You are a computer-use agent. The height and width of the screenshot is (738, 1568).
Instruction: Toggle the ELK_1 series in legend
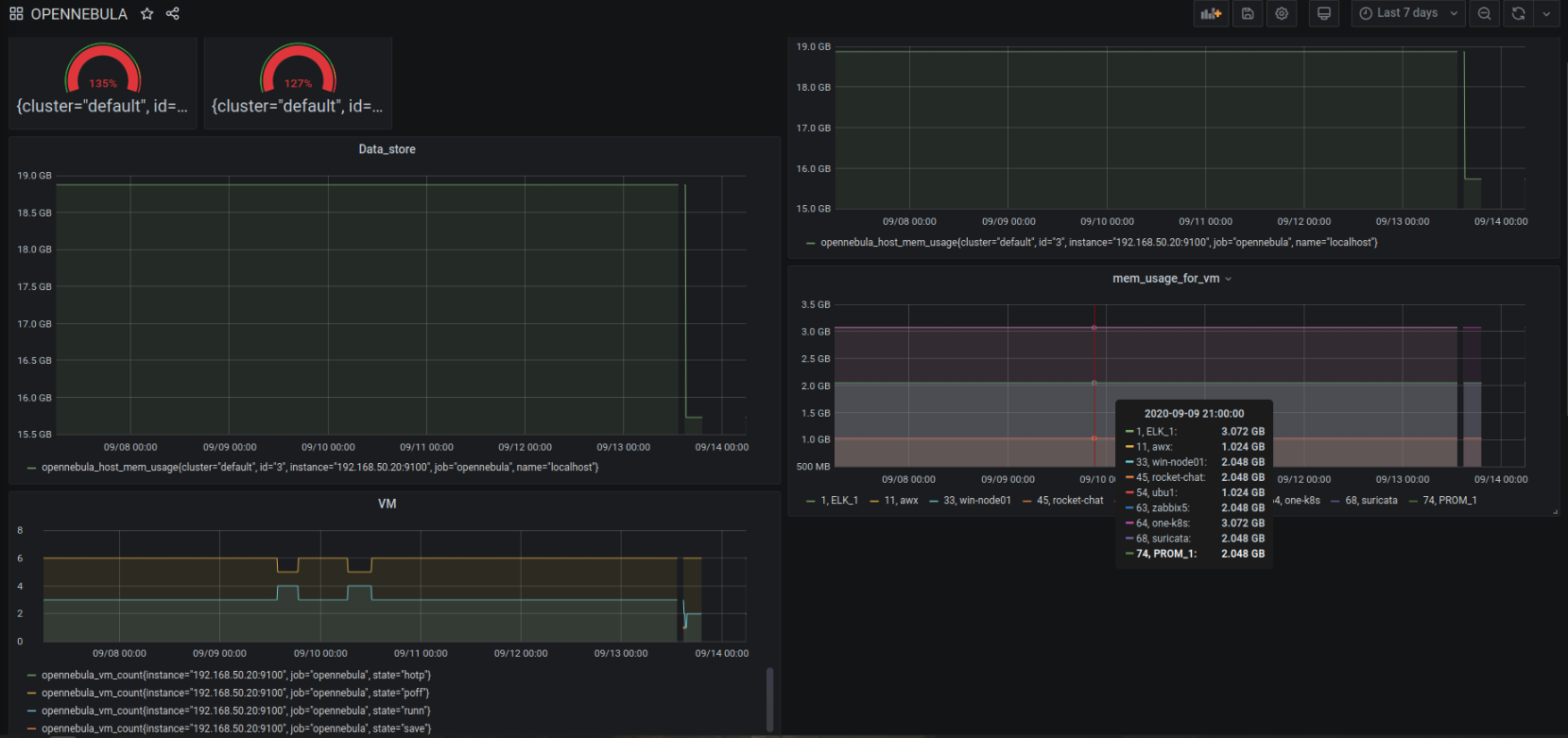pos(838,501)
